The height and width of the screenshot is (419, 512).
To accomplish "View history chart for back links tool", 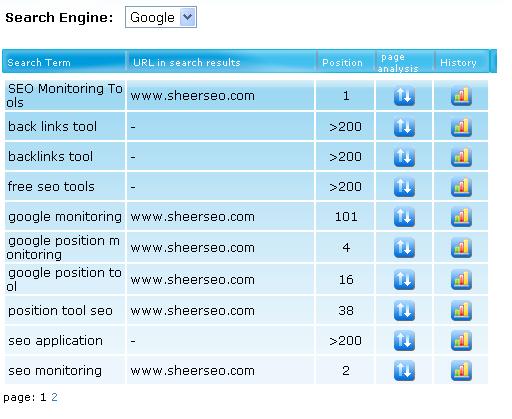I will (461, 127).
